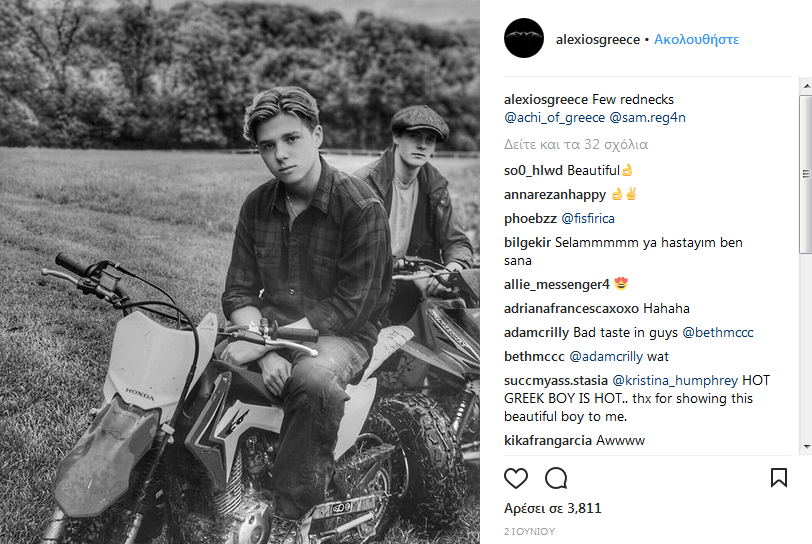The height and width of the screenshot is (544, 812).
Task: Click the comments scrollbar down arrow
Action: click(x=805, y=445)
